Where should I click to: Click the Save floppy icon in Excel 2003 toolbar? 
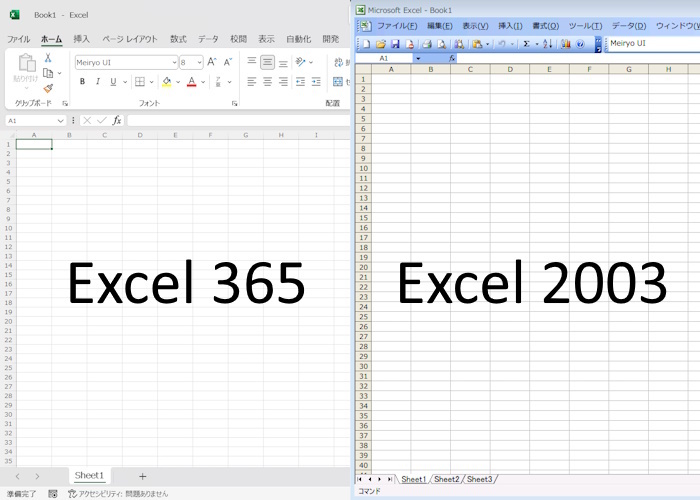point(395,44)
